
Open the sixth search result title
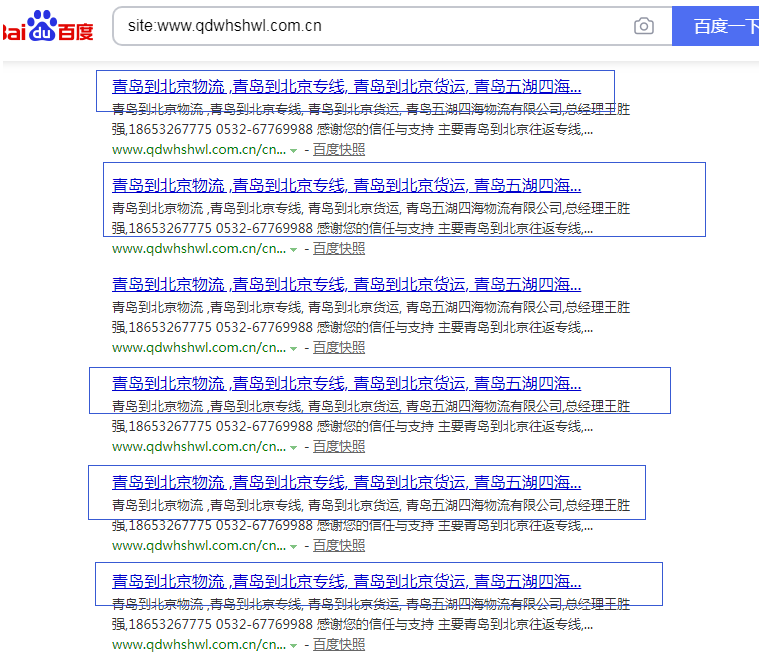[x=346, y=582]
